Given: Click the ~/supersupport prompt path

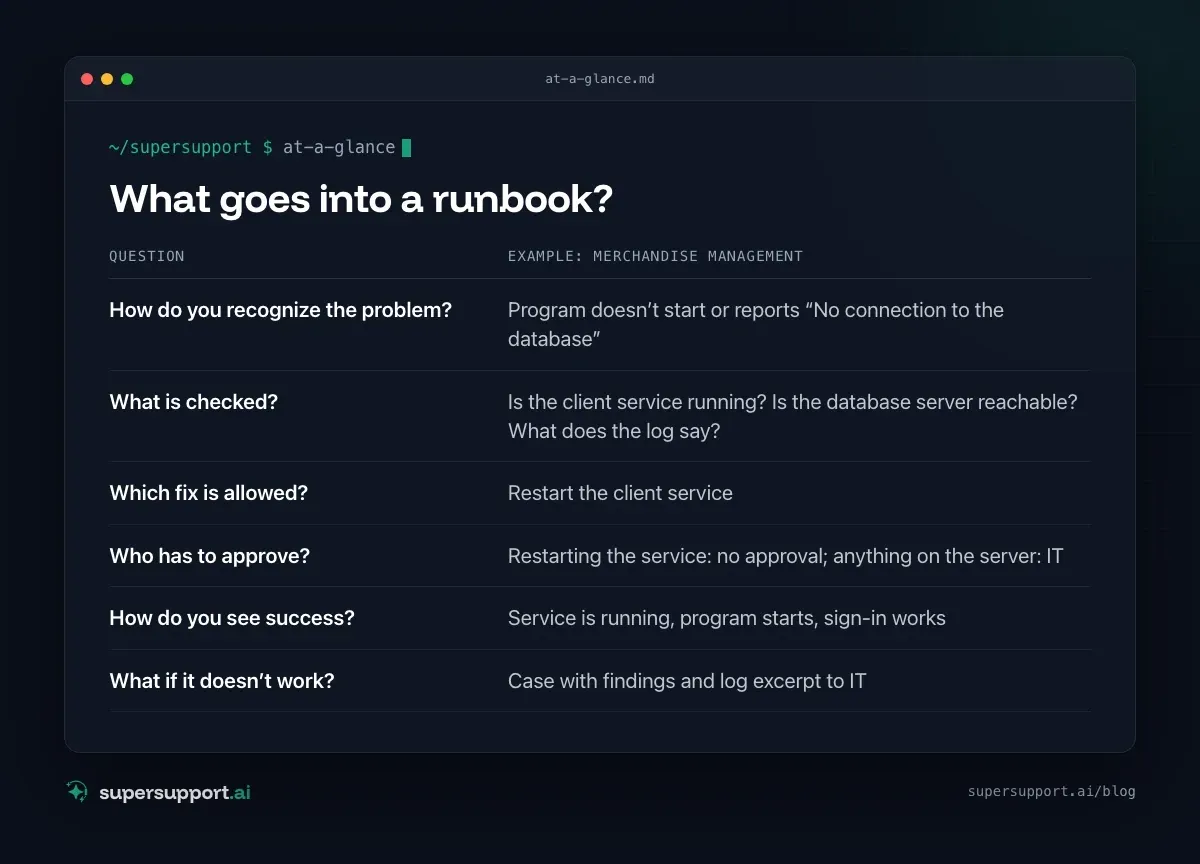Looking at the screenshot, I should click(180, 147).
